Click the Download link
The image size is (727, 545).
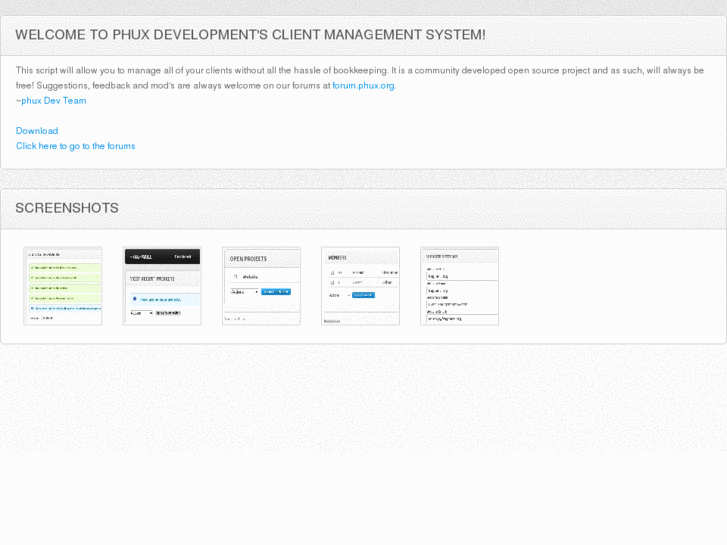tap(37, 131)
